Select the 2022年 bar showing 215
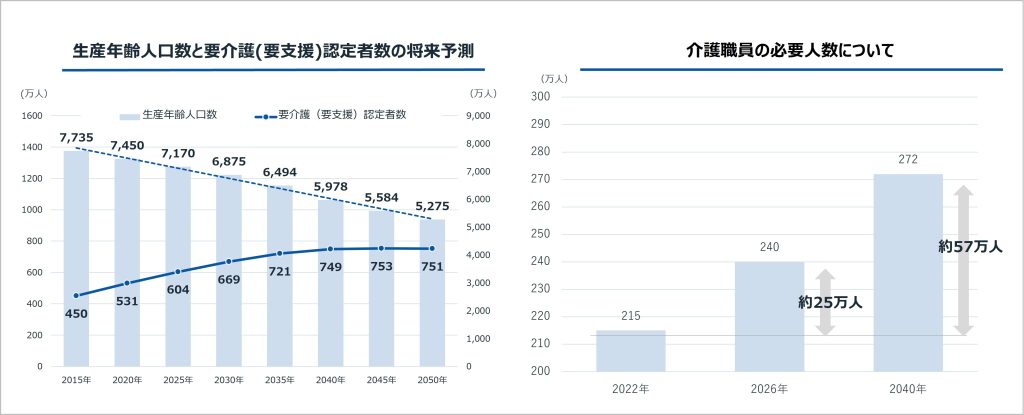This screenshot has width=1024, height=415. pos(630,350)
